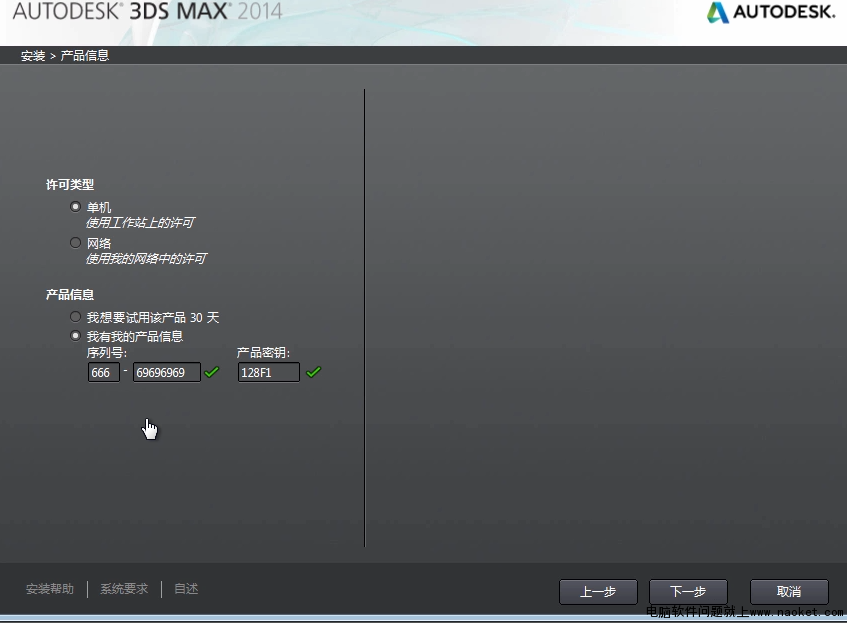
Task: Click the serial number field 69696969
Action: pos(167,372)
